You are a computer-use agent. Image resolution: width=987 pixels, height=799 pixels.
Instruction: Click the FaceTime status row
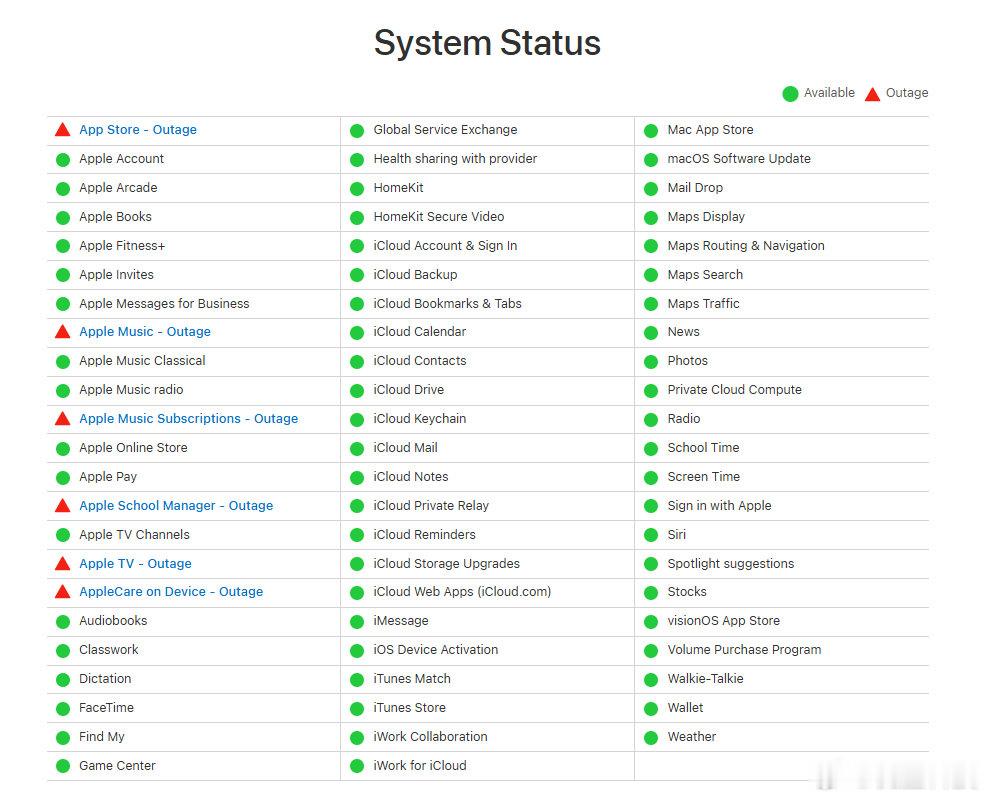tap(193, 708)
